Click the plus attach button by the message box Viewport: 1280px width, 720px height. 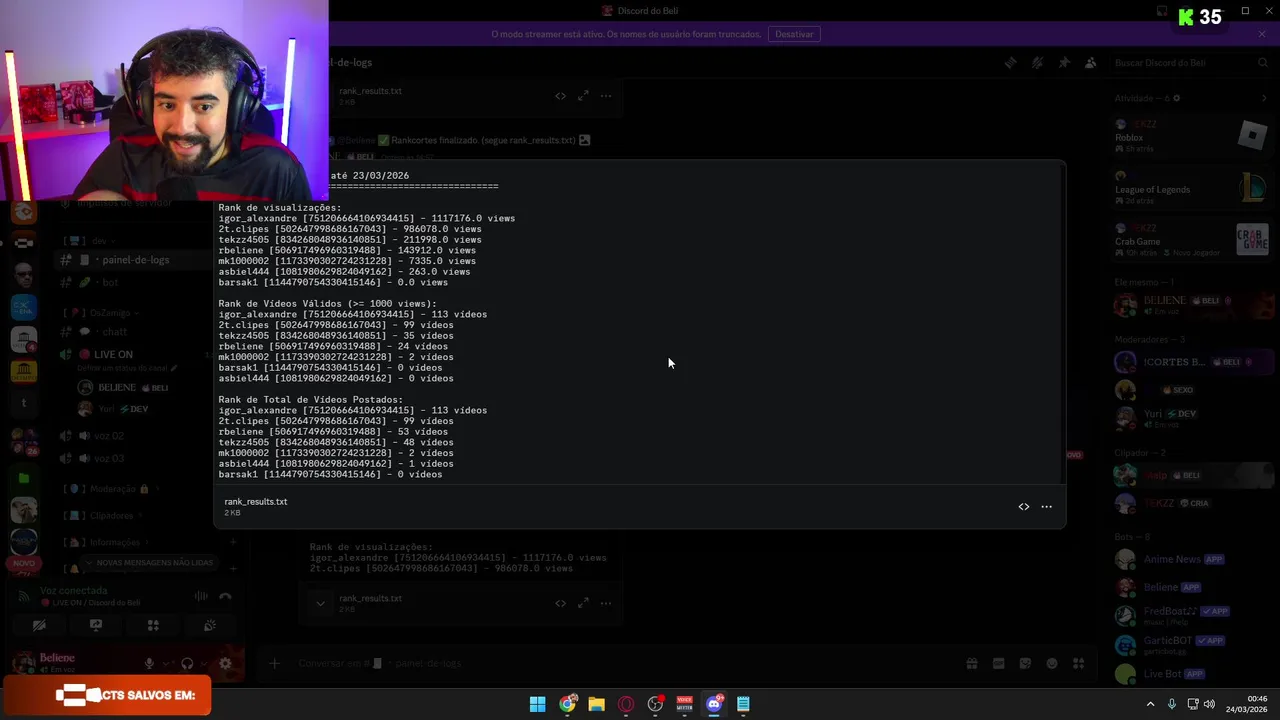274,664
